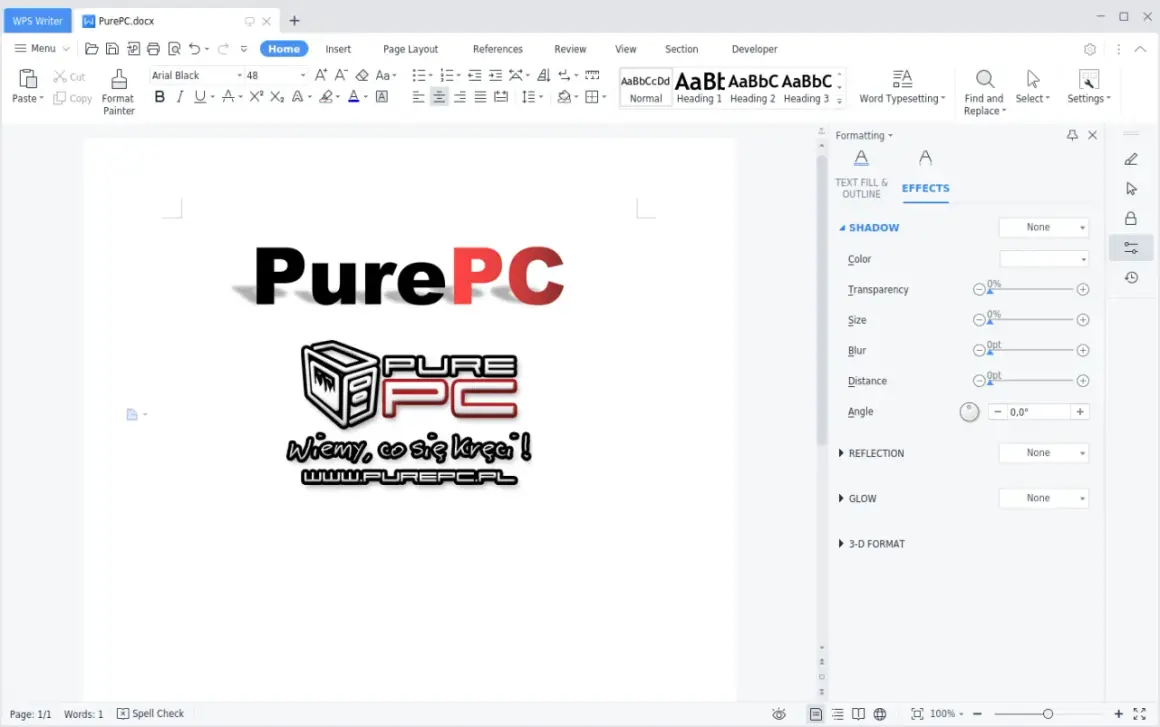Clear formatting with eraser icon
This screenshot has height=727, width=1160.
pos(362,75)
